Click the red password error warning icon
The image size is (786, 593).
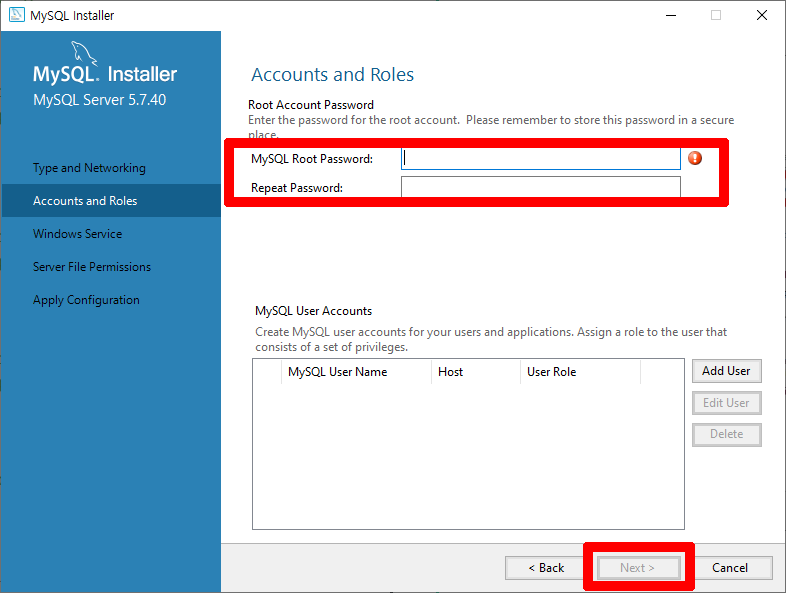695,158
